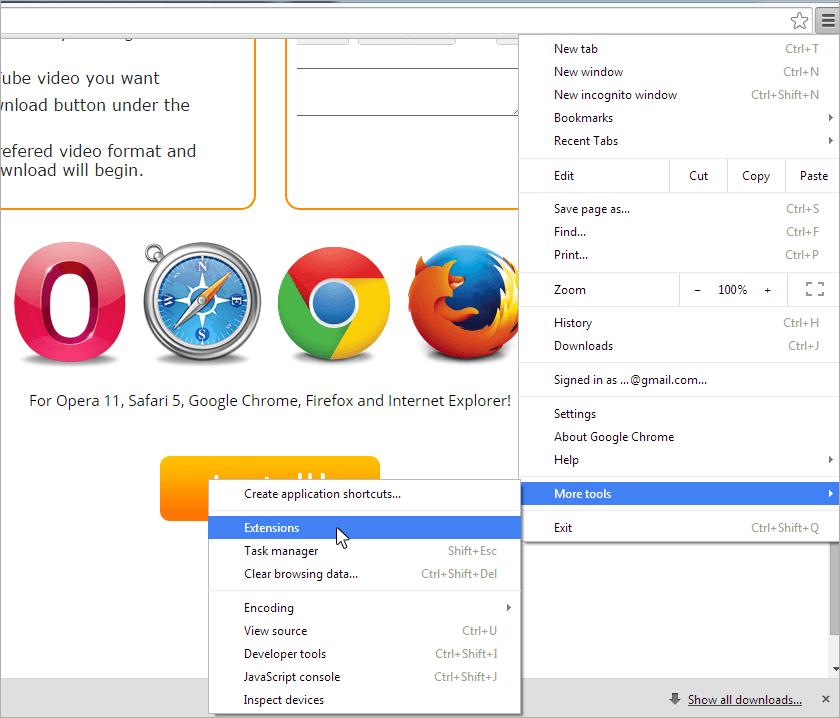Click the Safari compass logo
The height and width of the screenshot is (718, 840).
point(201,301)
